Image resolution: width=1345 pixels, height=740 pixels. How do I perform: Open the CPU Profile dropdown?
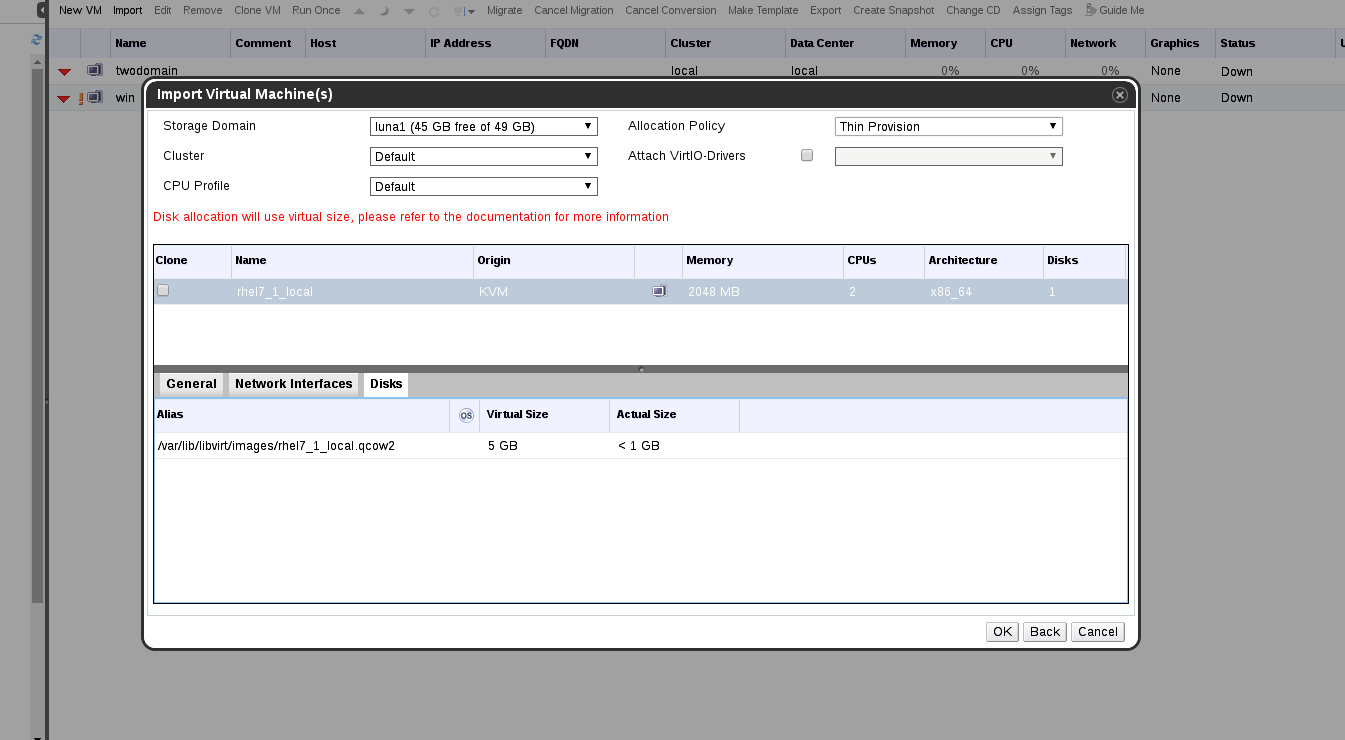coord(484,187)
